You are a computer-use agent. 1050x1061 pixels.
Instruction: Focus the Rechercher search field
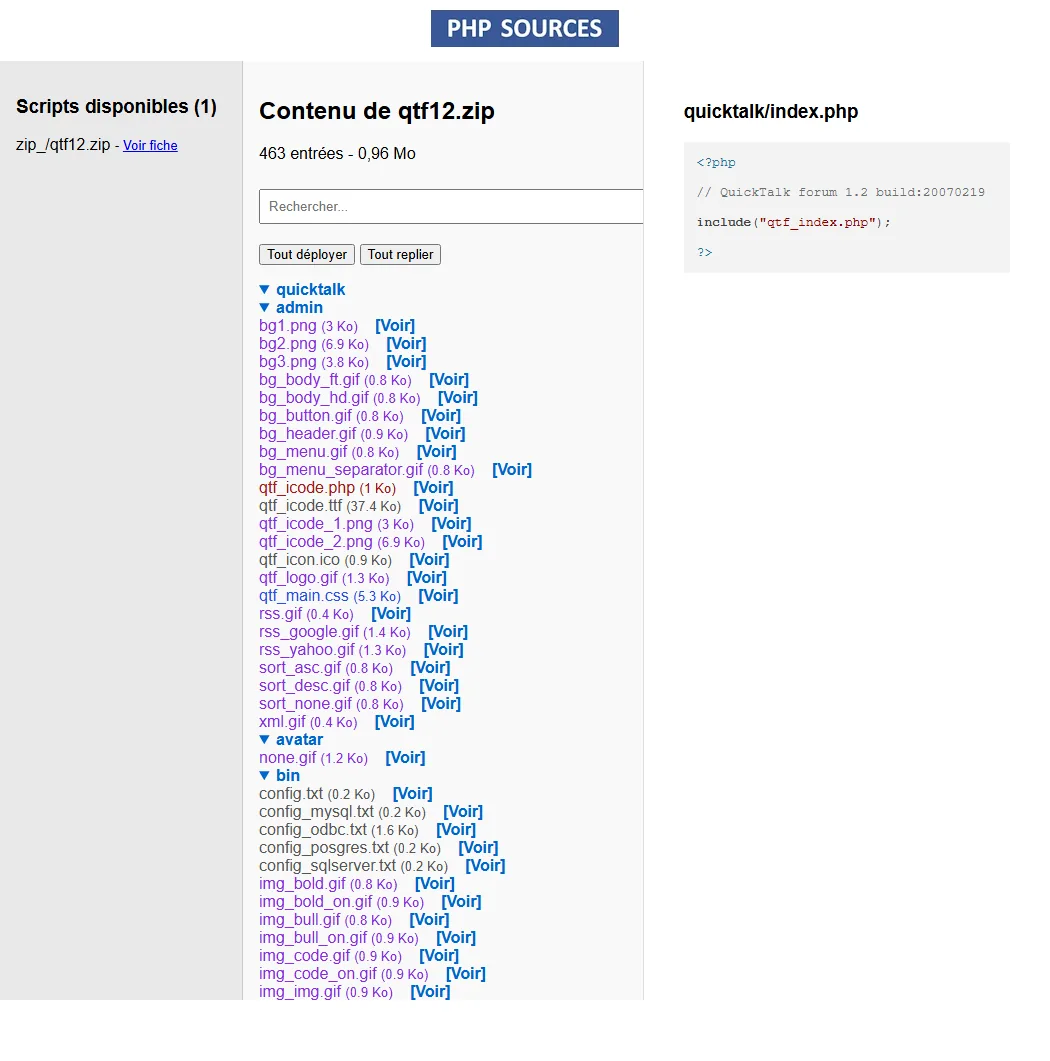point(450,207)
